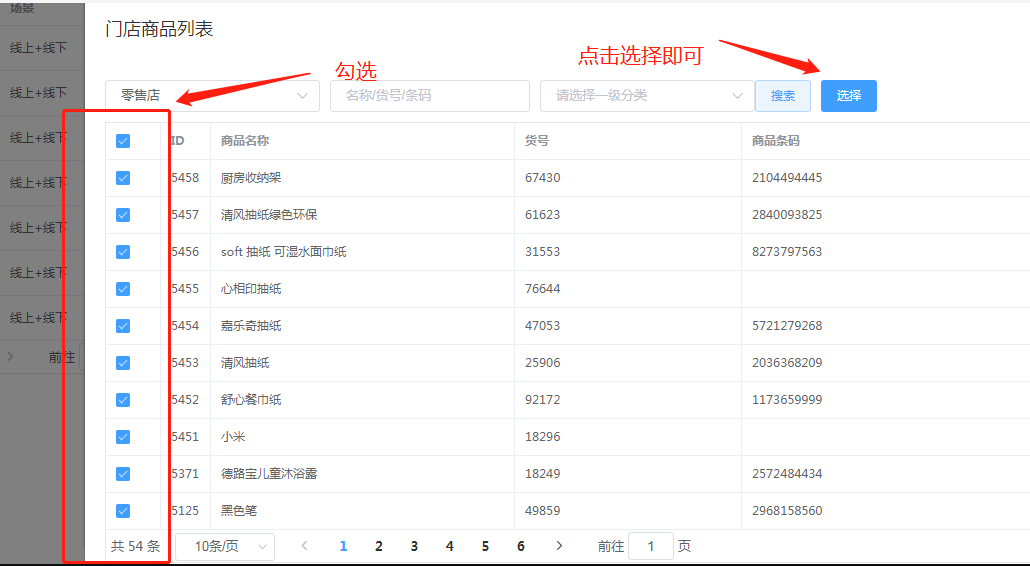
Task: Click barcode 8273797563
Action: (x=787, y=251)
